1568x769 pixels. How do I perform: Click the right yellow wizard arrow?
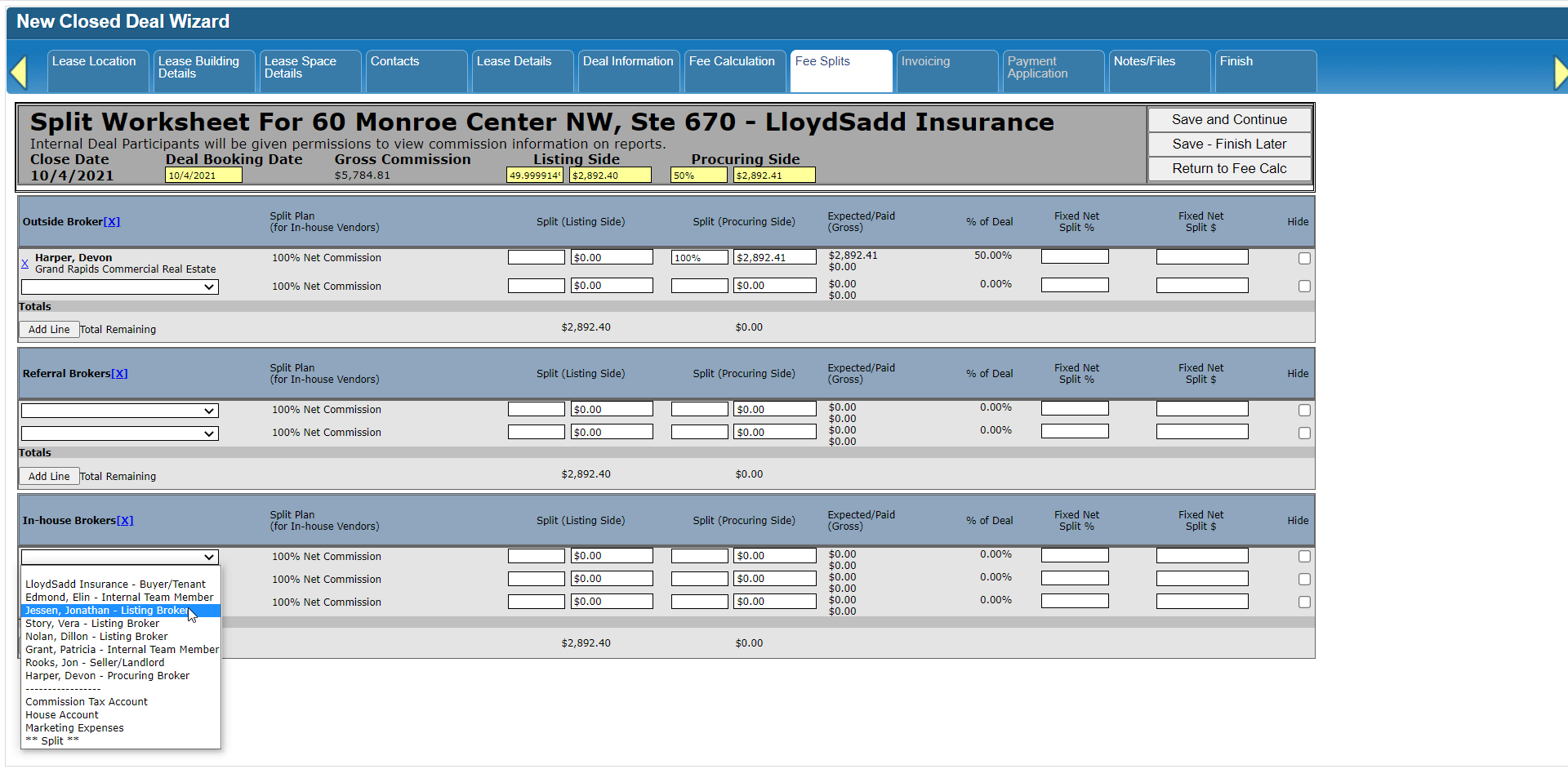(x=1561, y=72)
